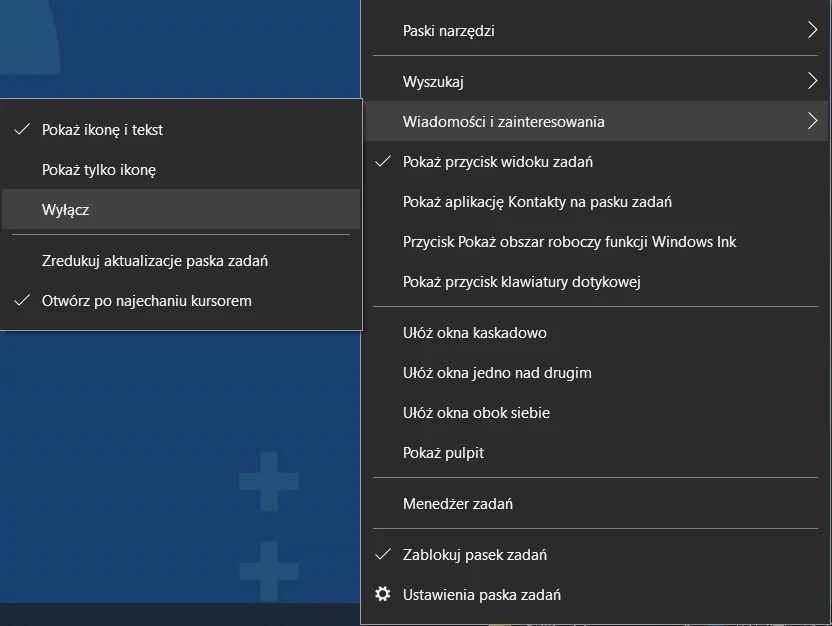Click the gear icon for taskbar settings

(x=382, y=594)
